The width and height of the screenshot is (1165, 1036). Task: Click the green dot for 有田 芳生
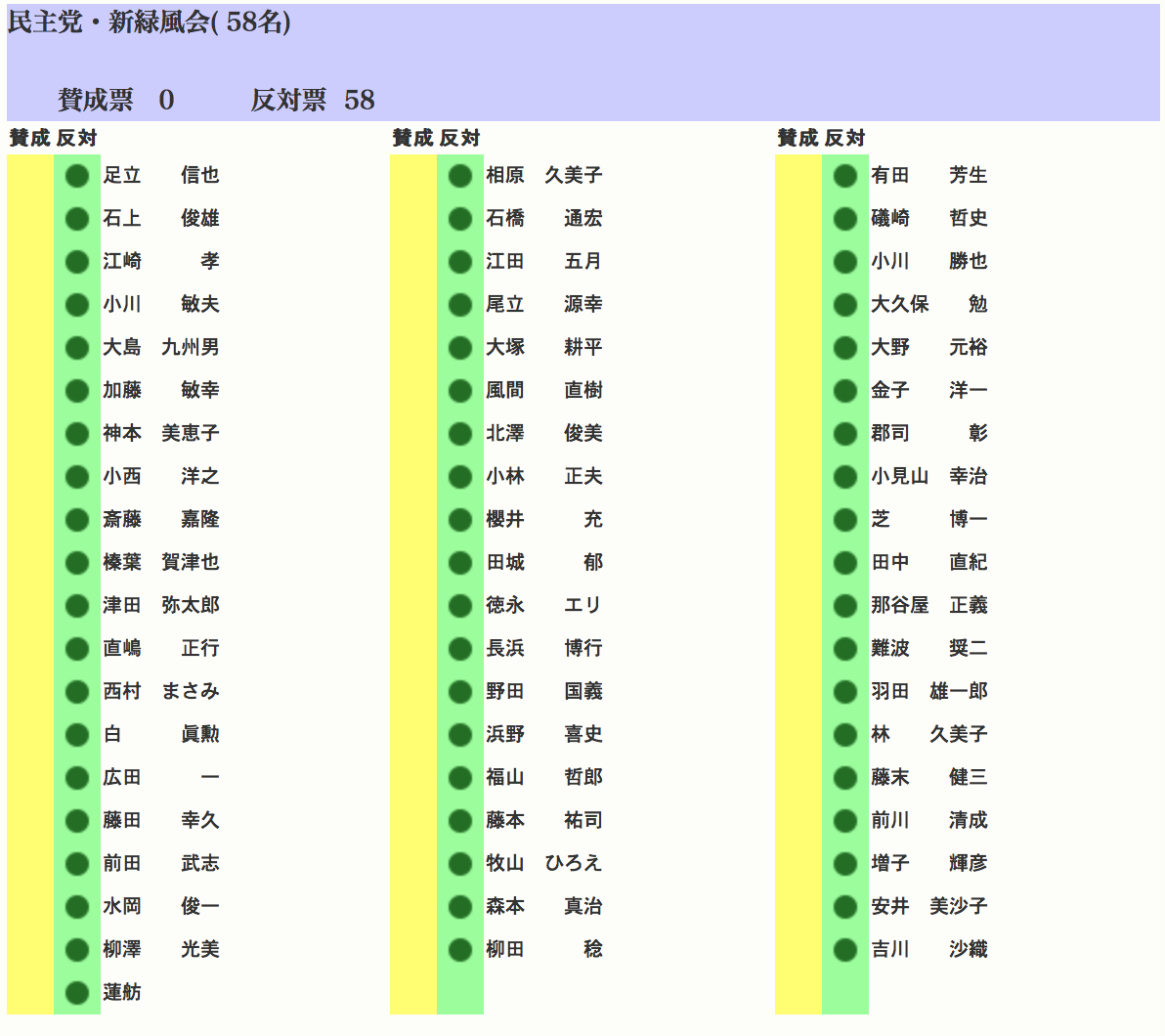[x=845, y=175]
